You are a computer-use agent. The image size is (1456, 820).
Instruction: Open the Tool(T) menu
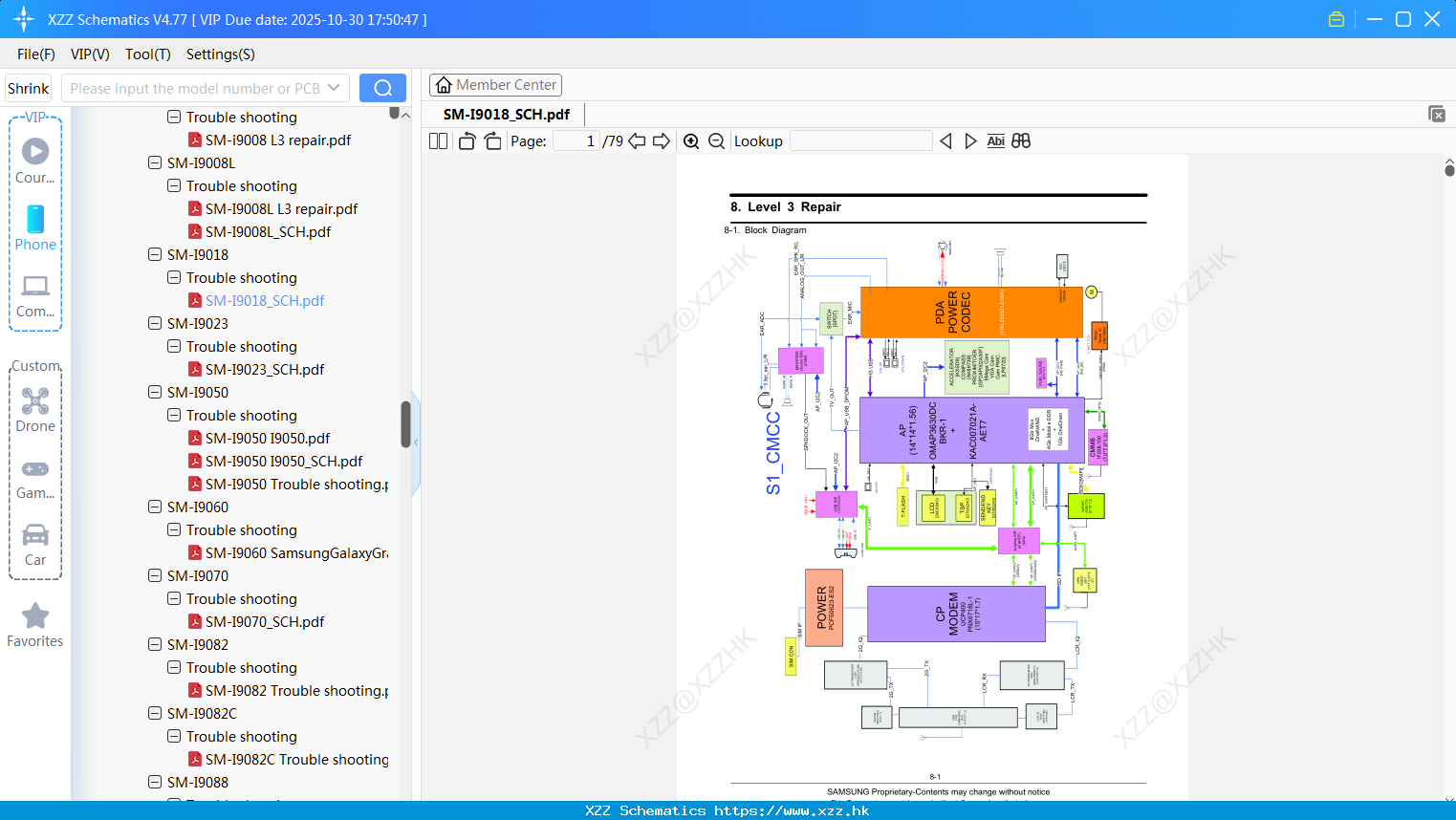pyautogui.click(x=148, y=54)
